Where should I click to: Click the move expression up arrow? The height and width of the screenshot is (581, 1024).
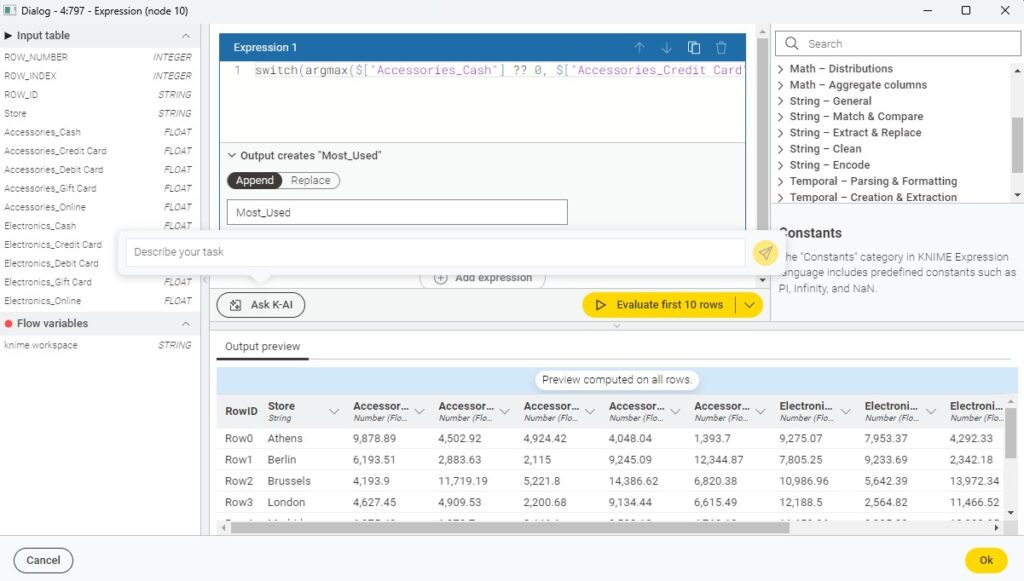tap(640, 48)
